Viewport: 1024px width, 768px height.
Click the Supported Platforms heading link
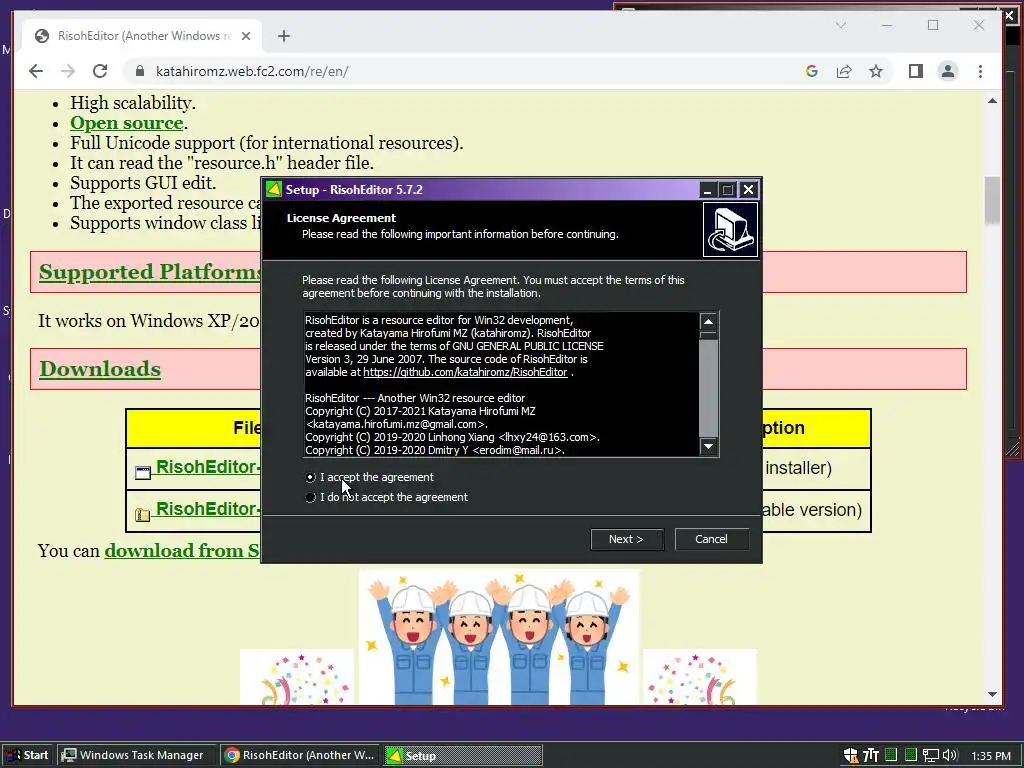[150, 272]
